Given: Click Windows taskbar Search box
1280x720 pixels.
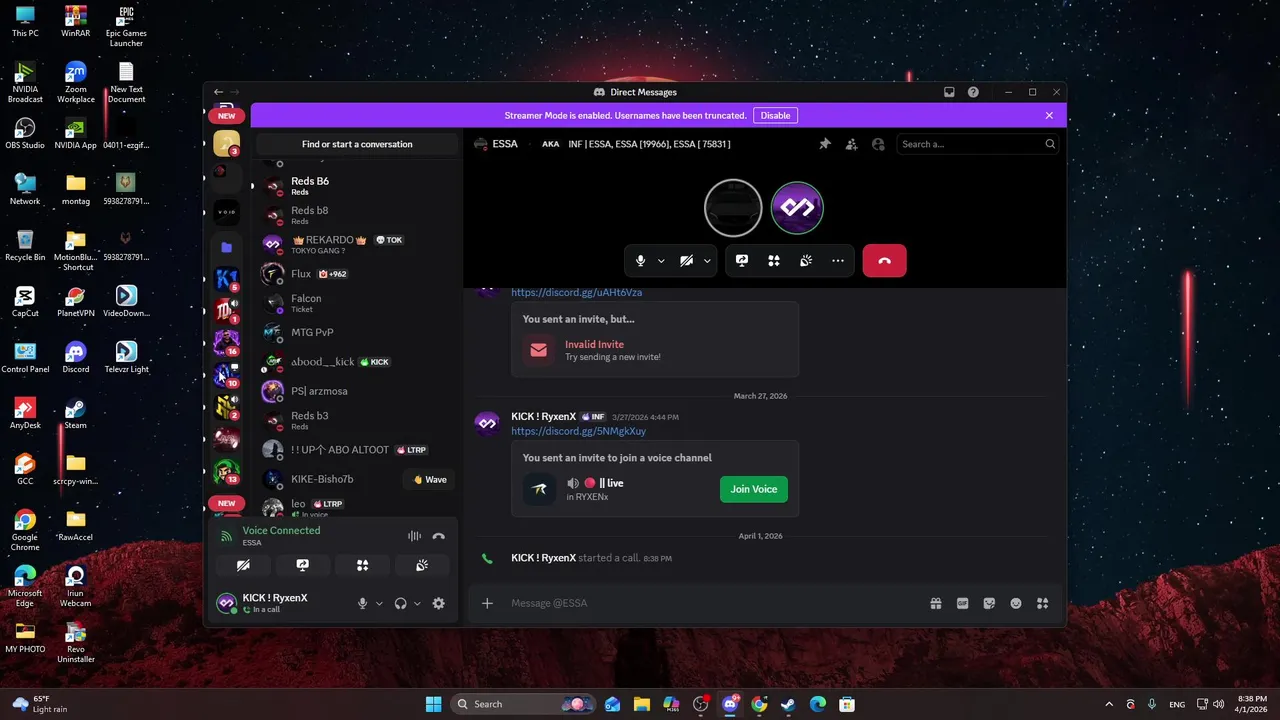Looking at the screenshot, I should pyautogui.click(x=523, y=704).
